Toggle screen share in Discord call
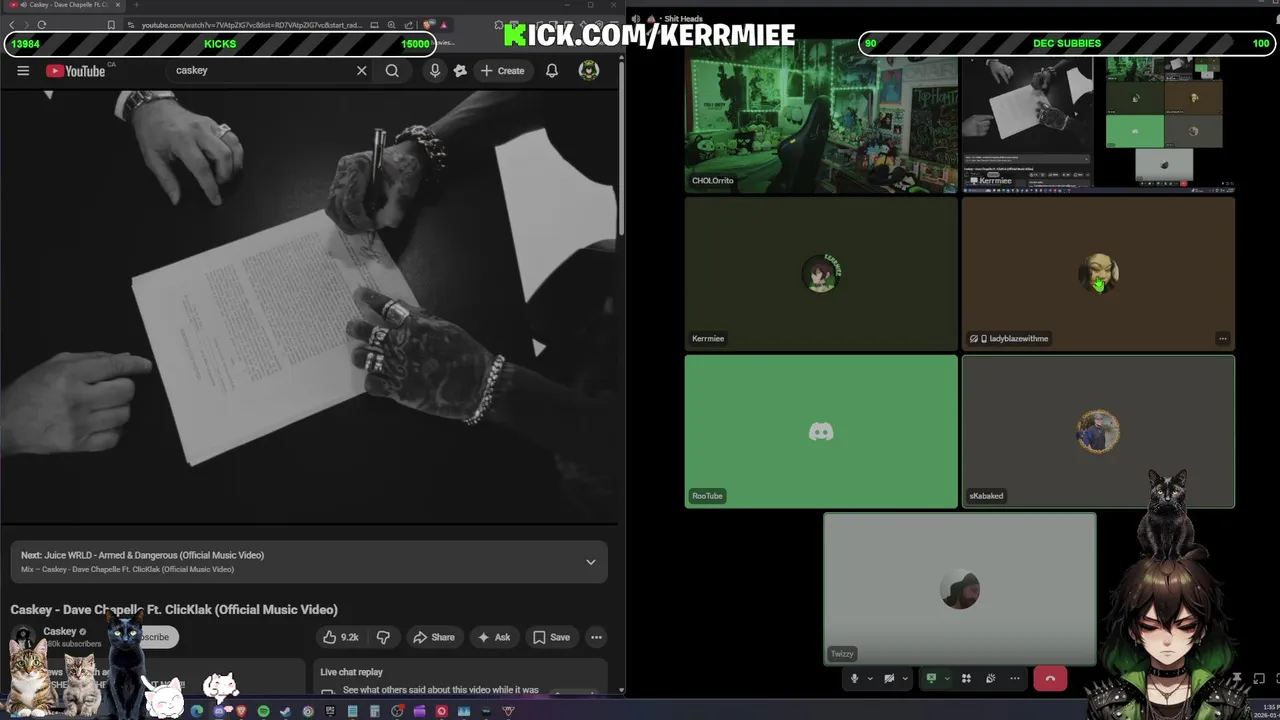The height and width of the screenshot is (720, 1280). [x=931, y=679]
